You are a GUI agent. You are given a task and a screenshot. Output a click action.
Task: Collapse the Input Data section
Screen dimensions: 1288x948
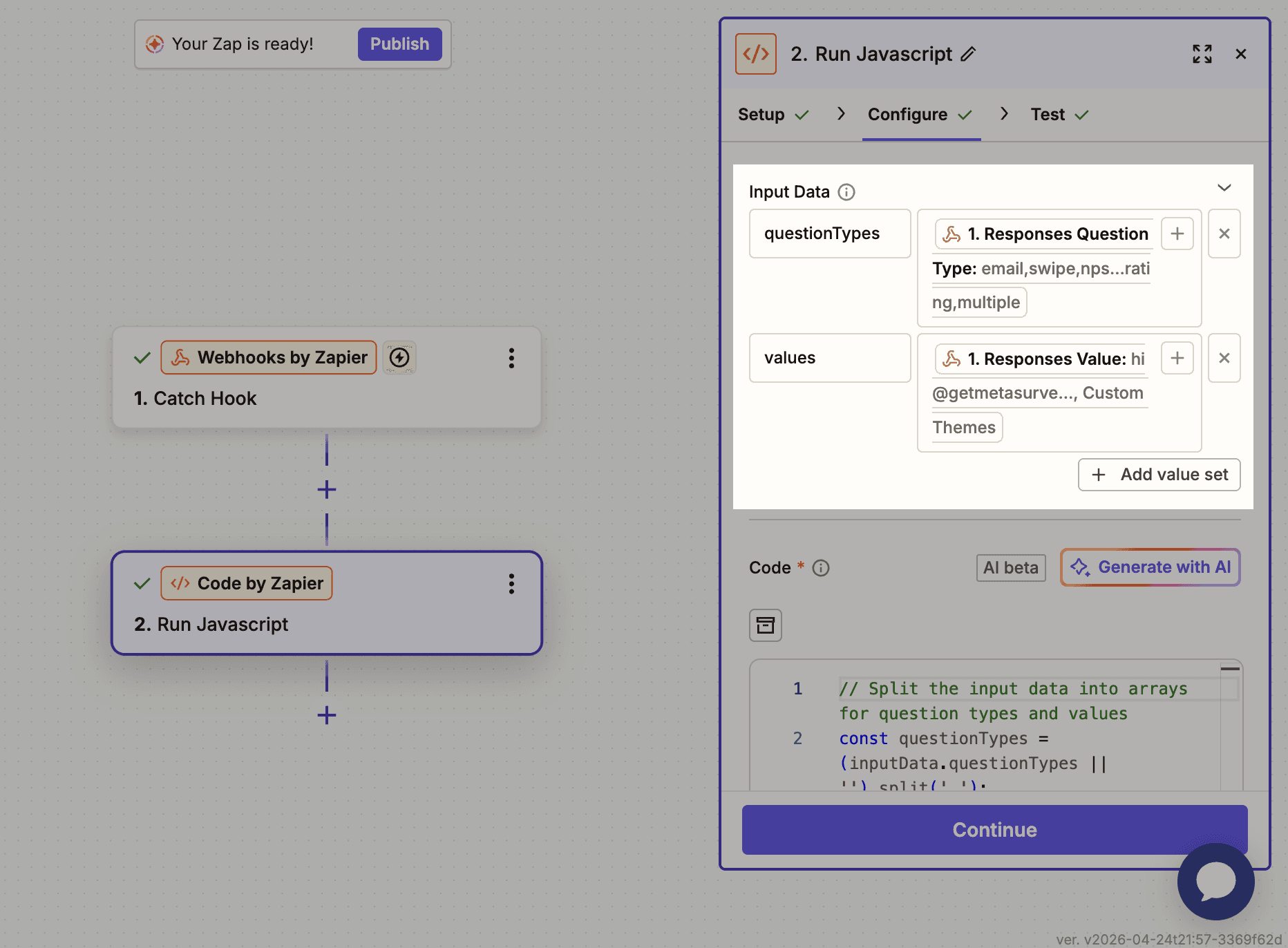1224,187
